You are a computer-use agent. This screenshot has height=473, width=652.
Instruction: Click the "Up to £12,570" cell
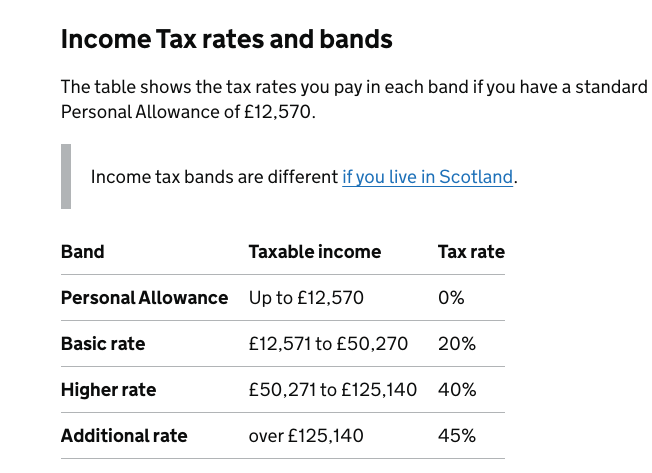(306, 298)
